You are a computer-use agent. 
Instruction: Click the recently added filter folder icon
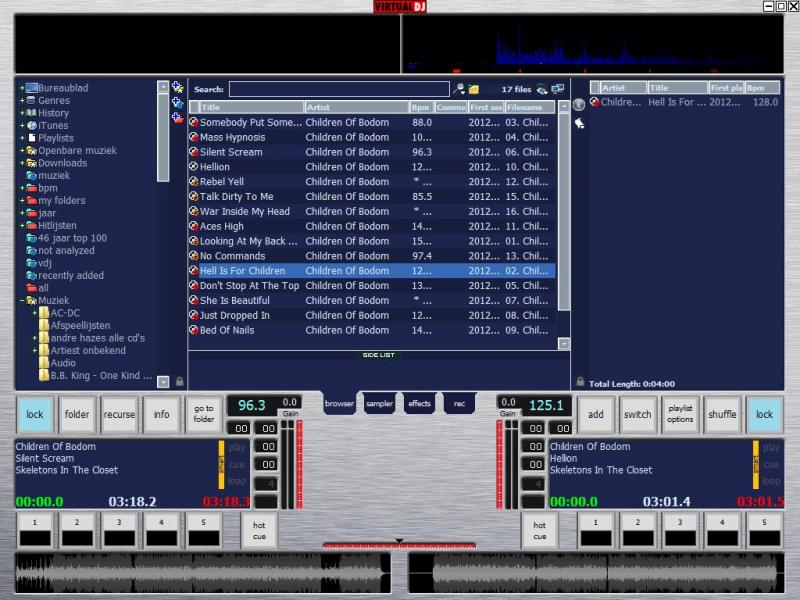coord(32,276)
